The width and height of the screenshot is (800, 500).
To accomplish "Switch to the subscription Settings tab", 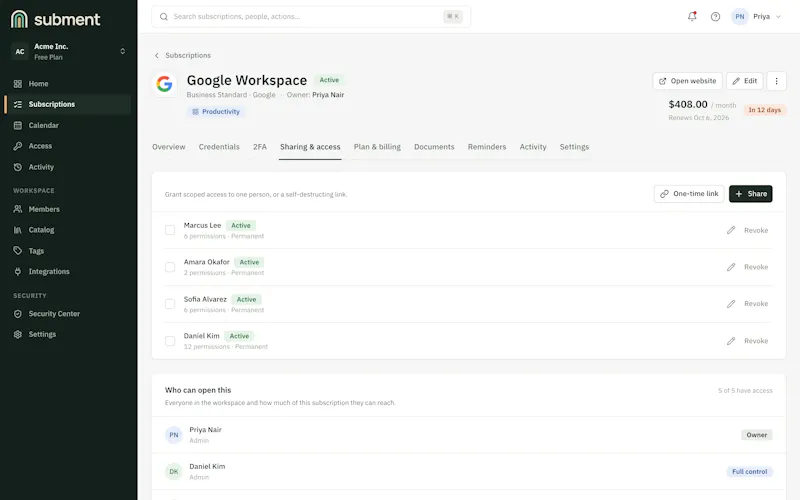I will 574,147.
